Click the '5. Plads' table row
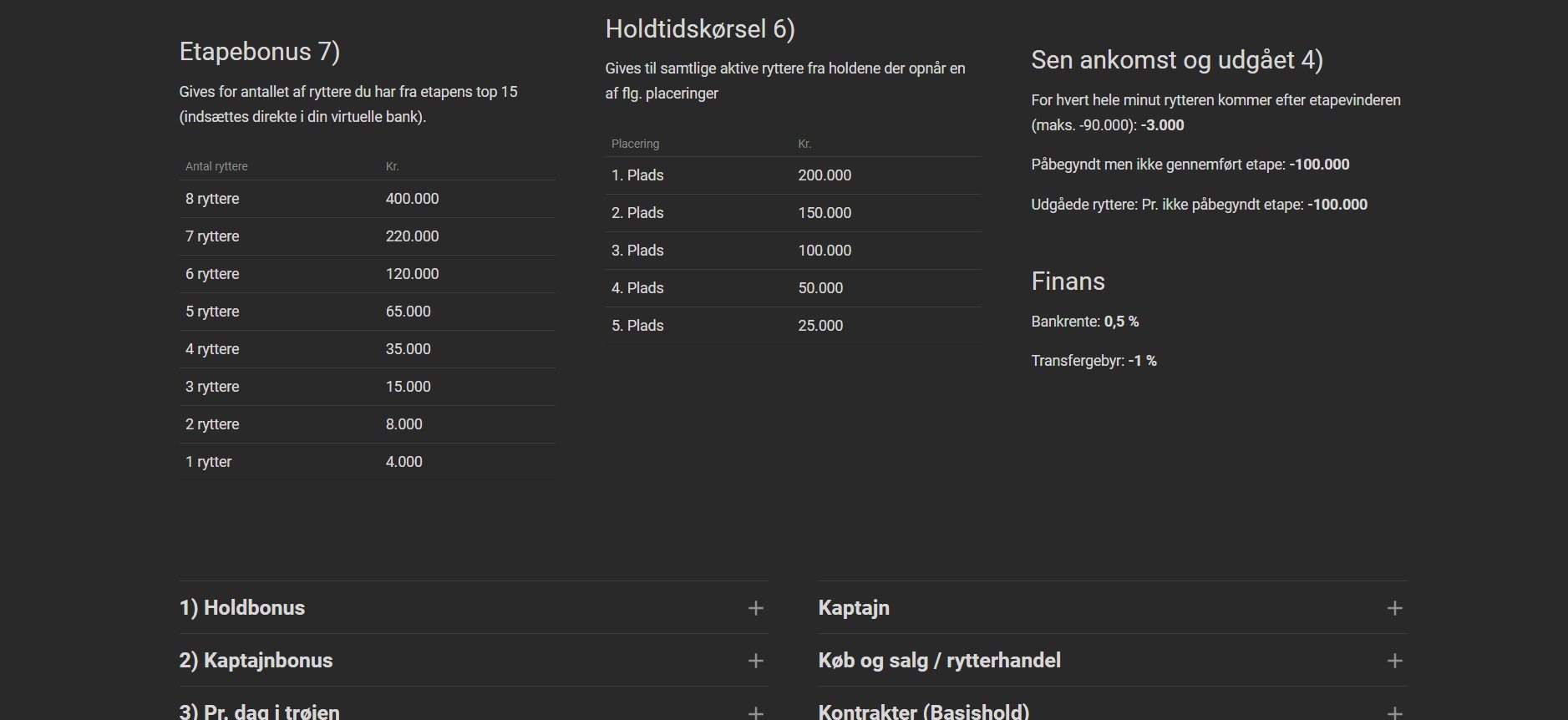Screen dimensions: 1568x720 [792, 326]
